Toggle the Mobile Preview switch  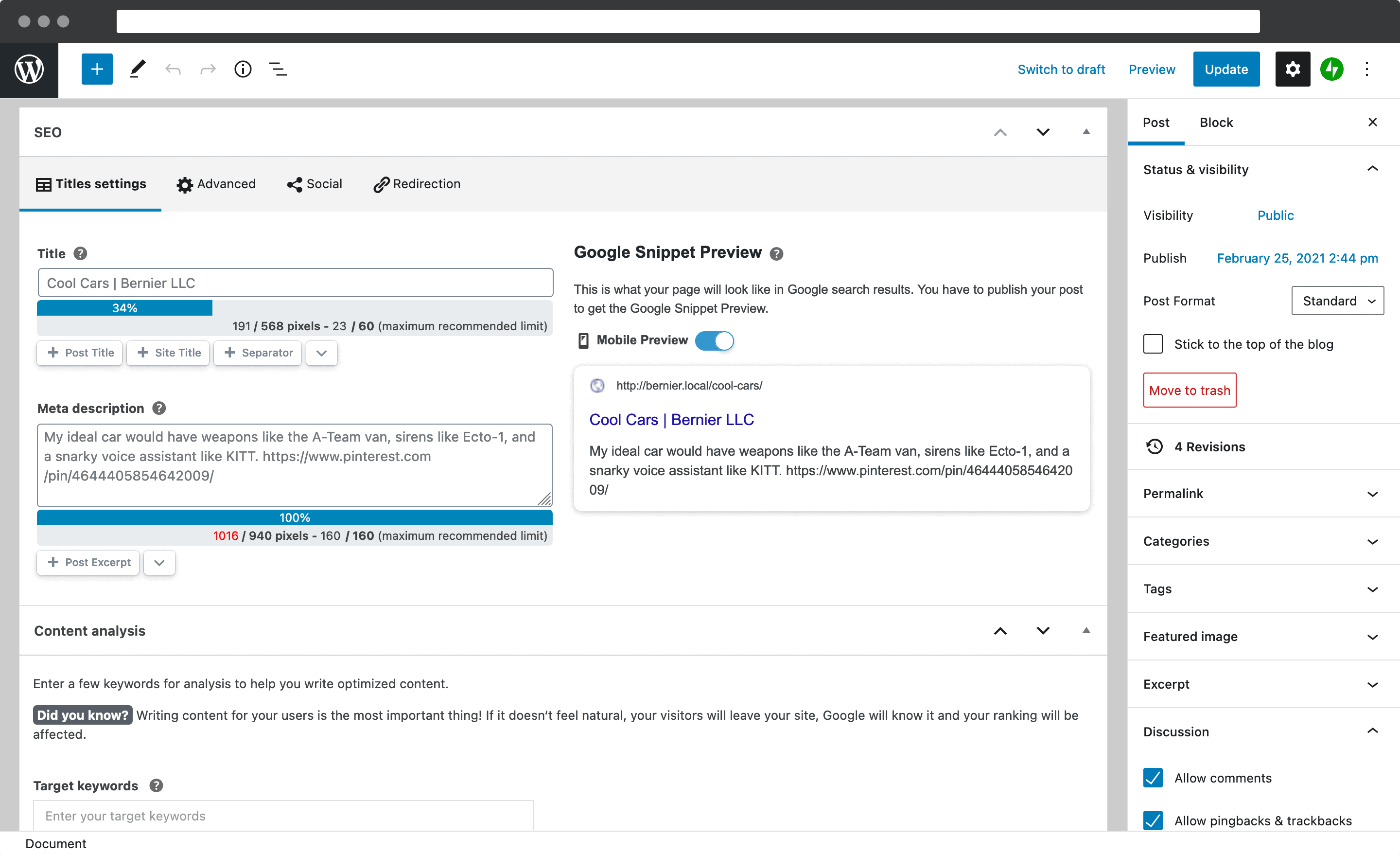(714, 340)
